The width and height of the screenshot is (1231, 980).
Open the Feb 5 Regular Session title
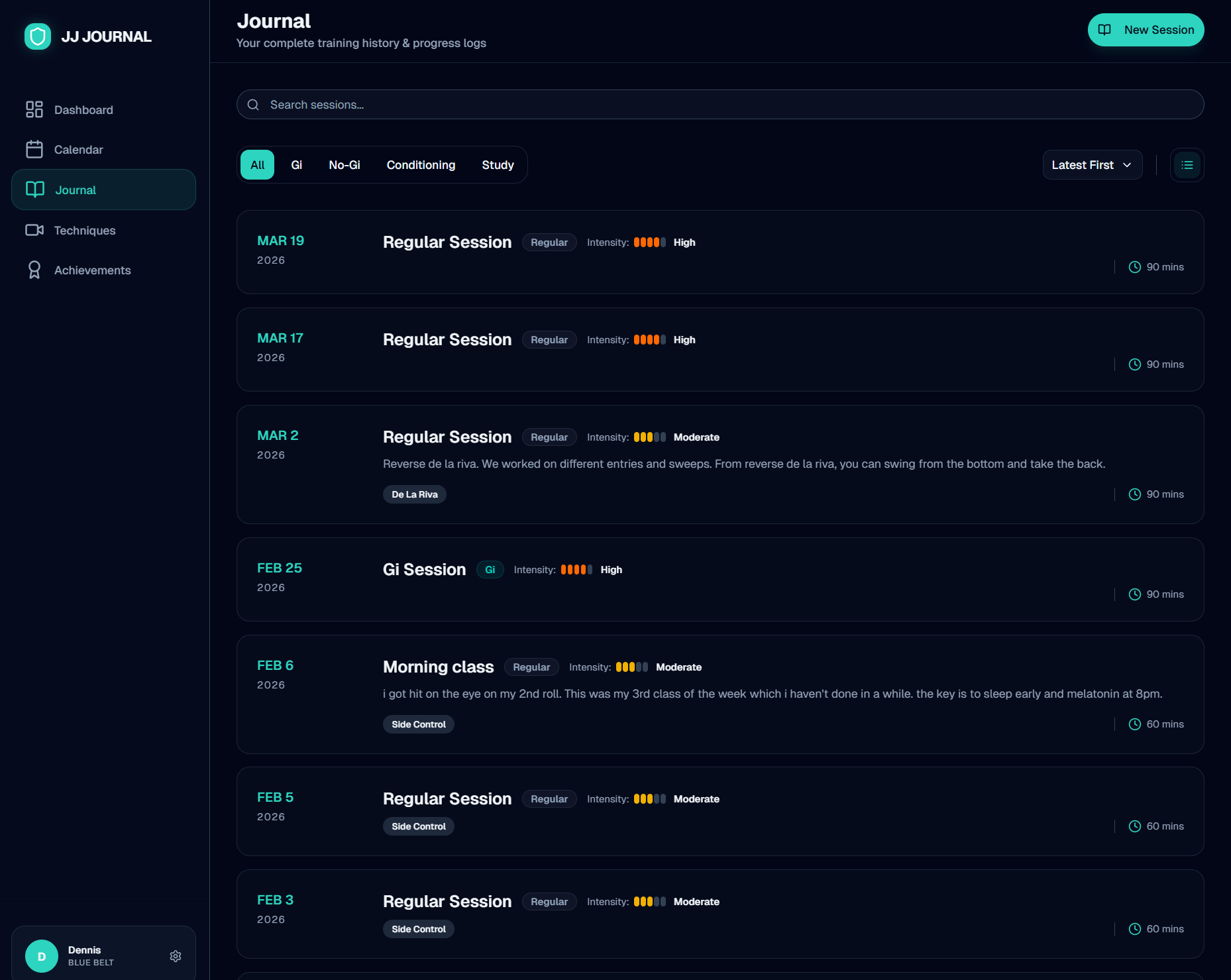coord(447,799)
